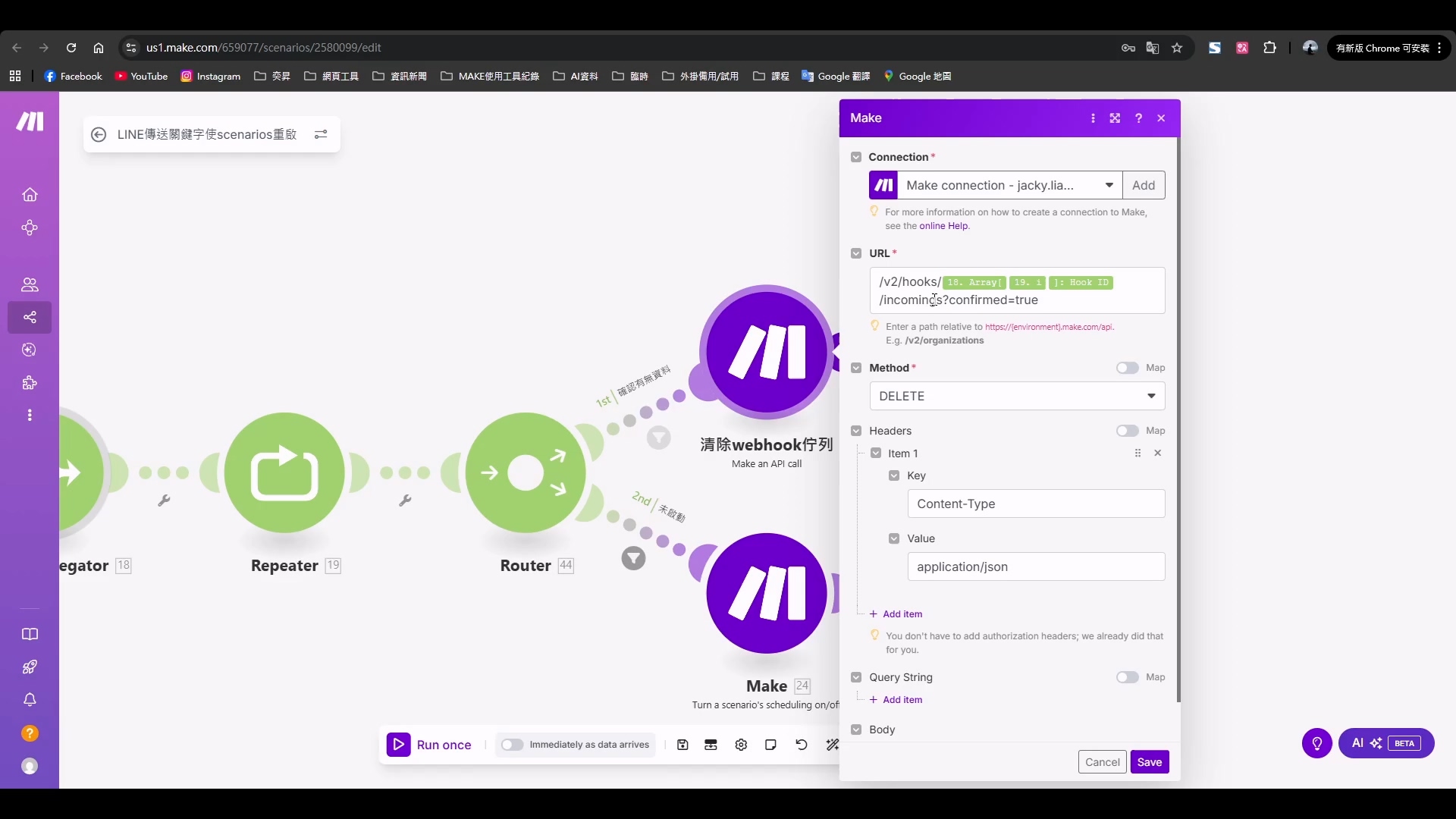Open the online Help link
This screenshot has width=1456, height=819.
pyautogui.click(x=943, y=226)
